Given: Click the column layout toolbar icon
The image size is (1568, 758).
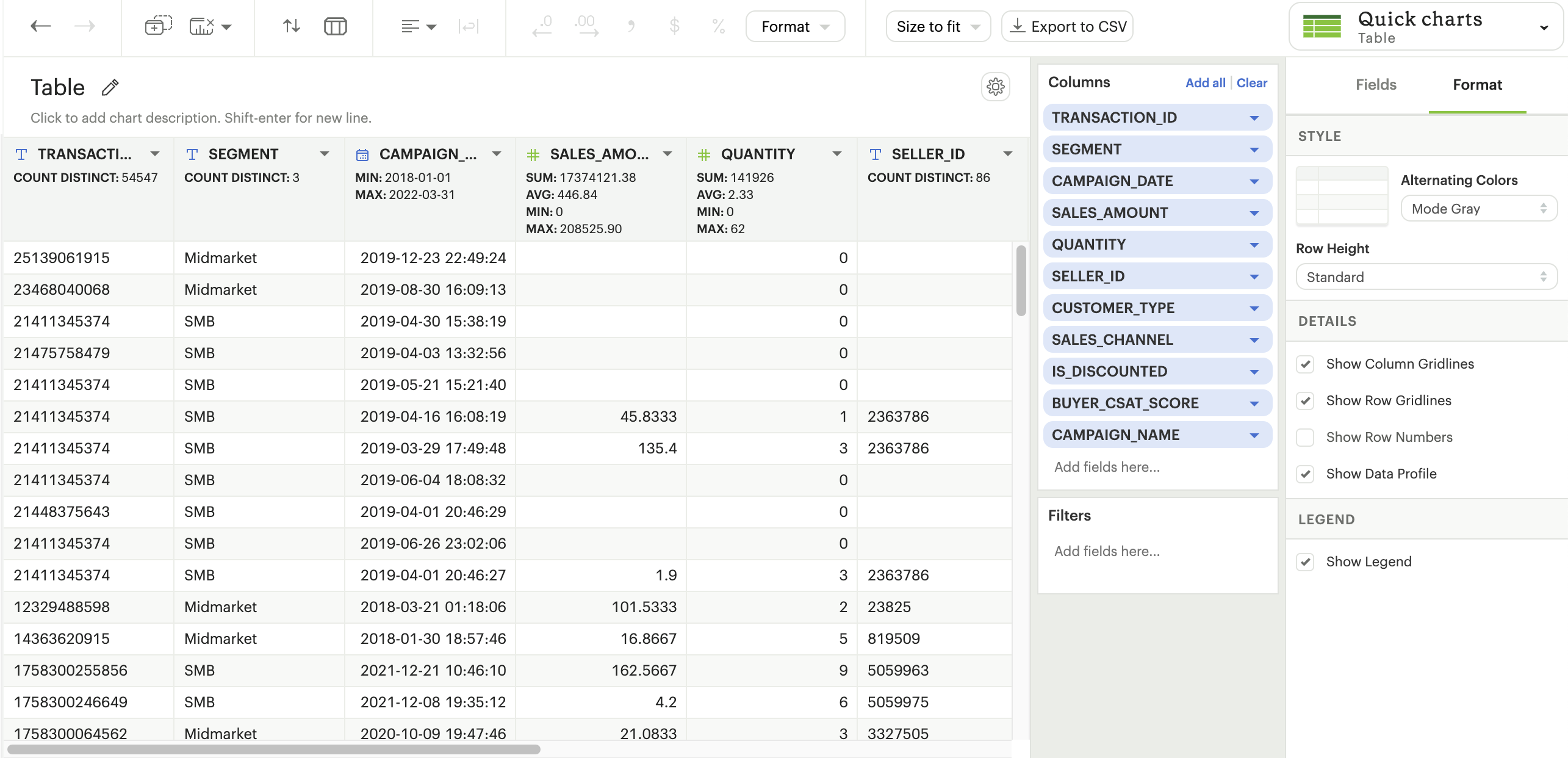Looking at the screenshot, I should [x=335, y=26].
